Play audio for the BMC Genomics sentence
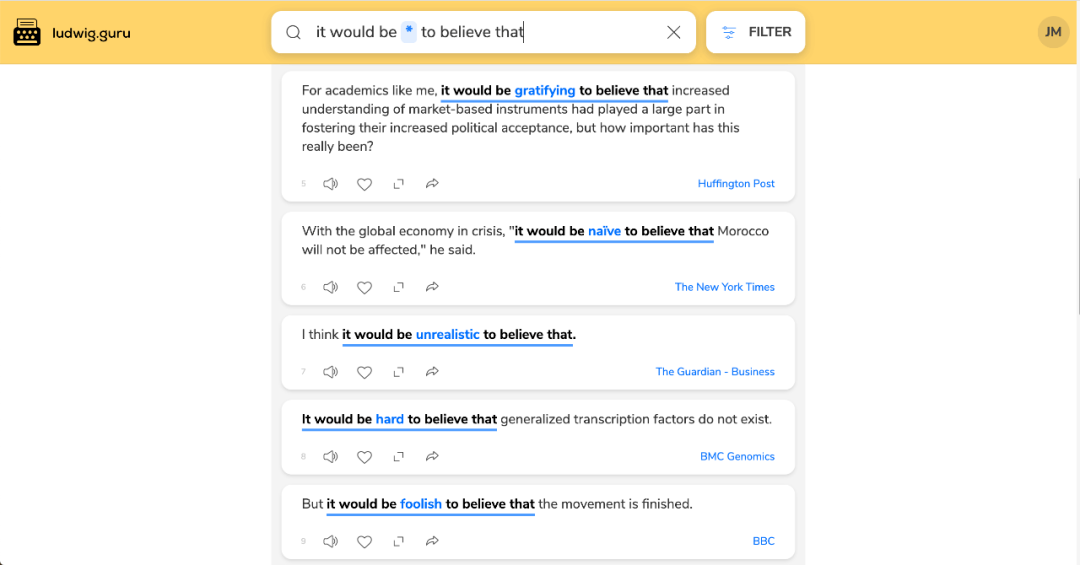 [x=331, y=457]
